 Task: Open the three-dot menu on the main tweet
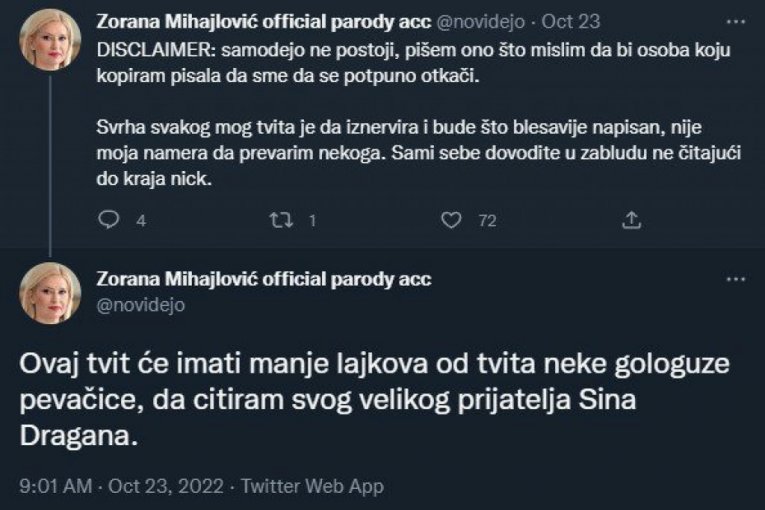click(x=737, y=281)
